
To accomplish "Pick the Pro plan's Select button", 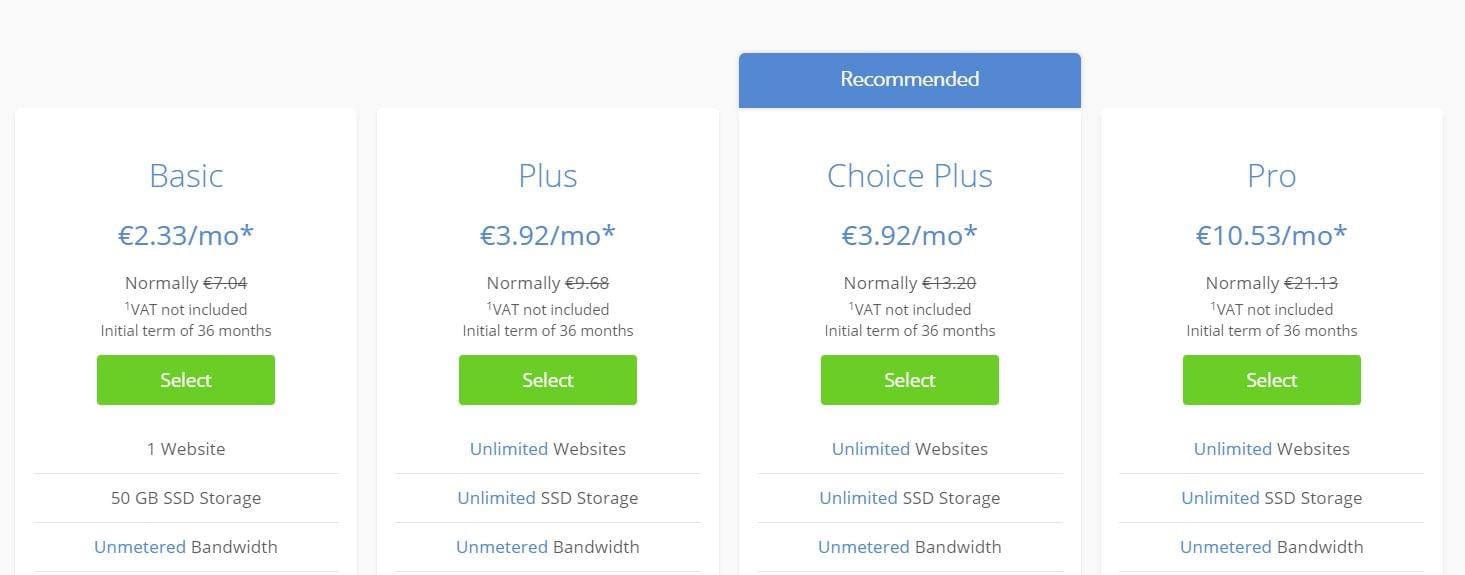I will pos(1271,380).
